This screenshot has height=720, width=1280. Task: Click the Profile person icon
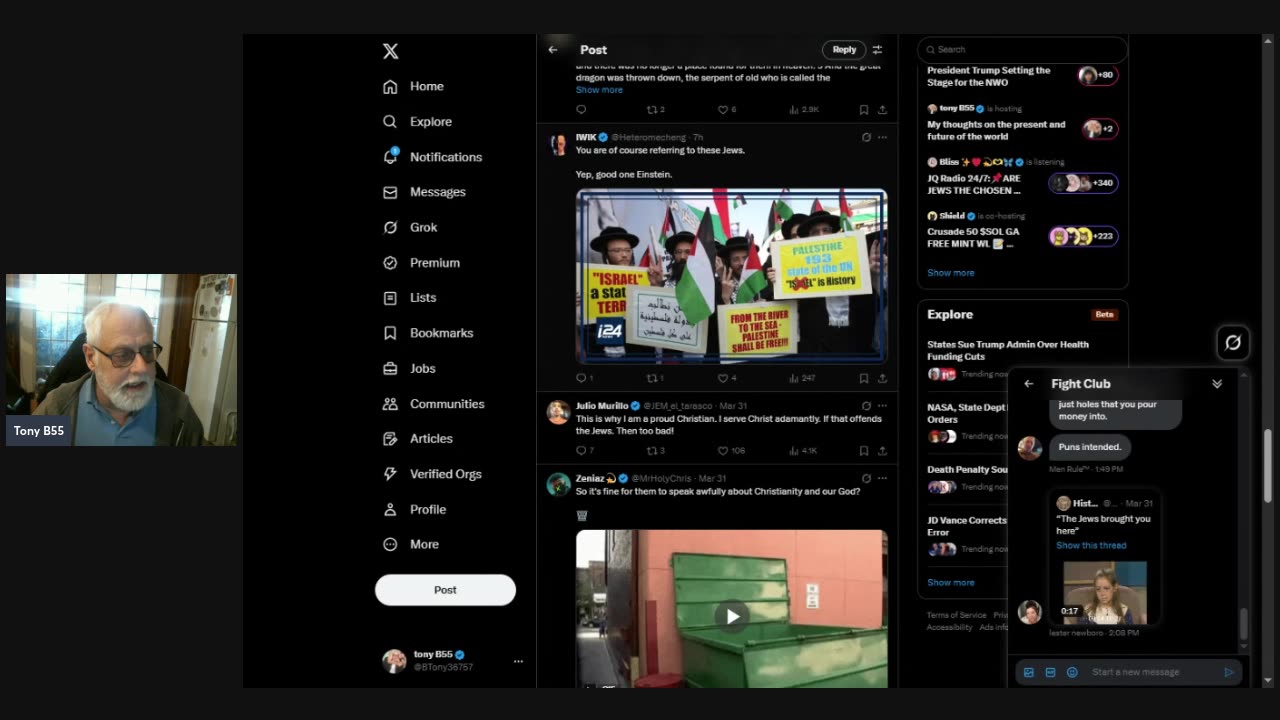390,509
